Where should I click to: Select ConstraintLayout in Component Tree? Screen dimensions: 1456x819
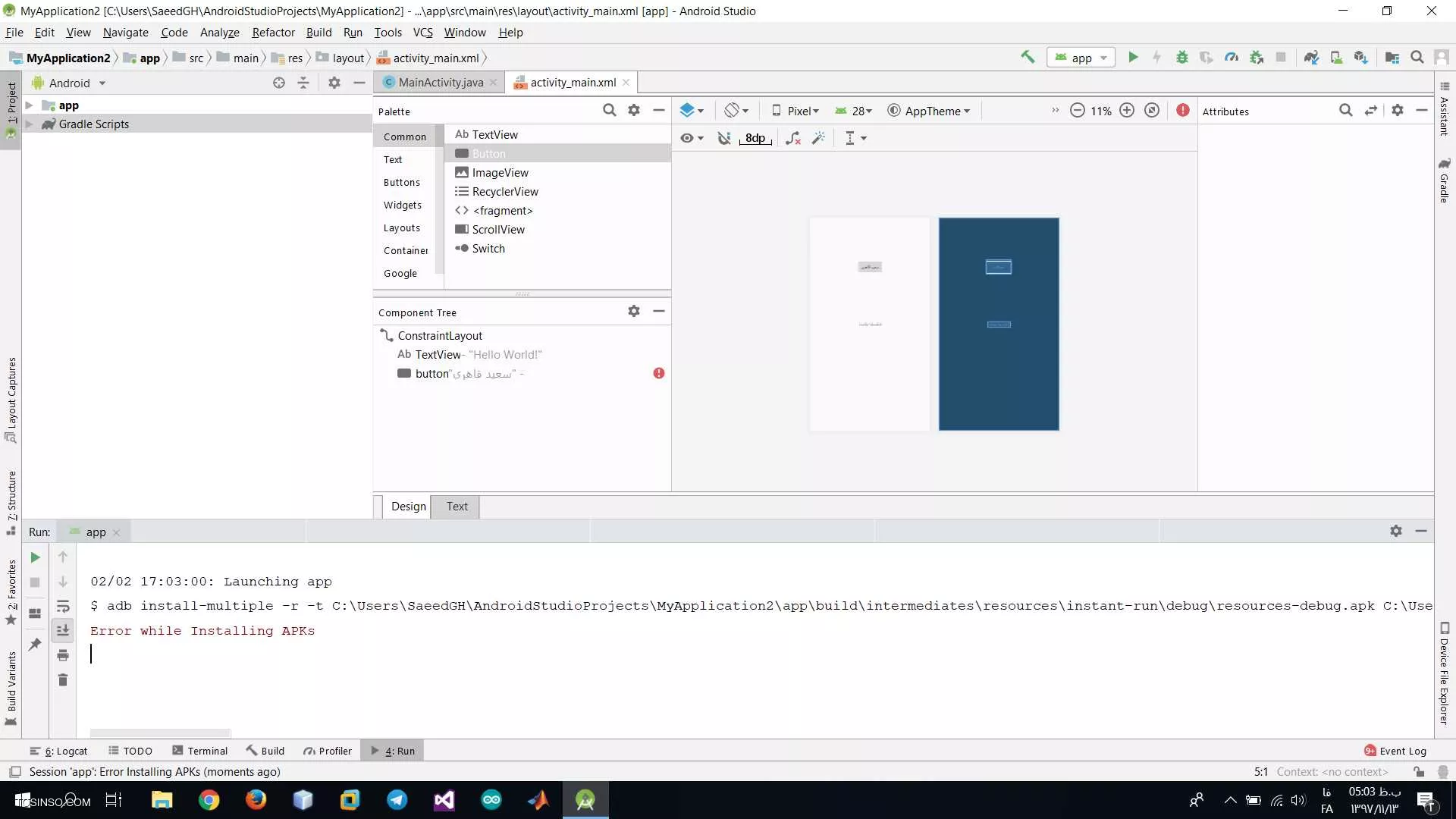click(440, 335)
